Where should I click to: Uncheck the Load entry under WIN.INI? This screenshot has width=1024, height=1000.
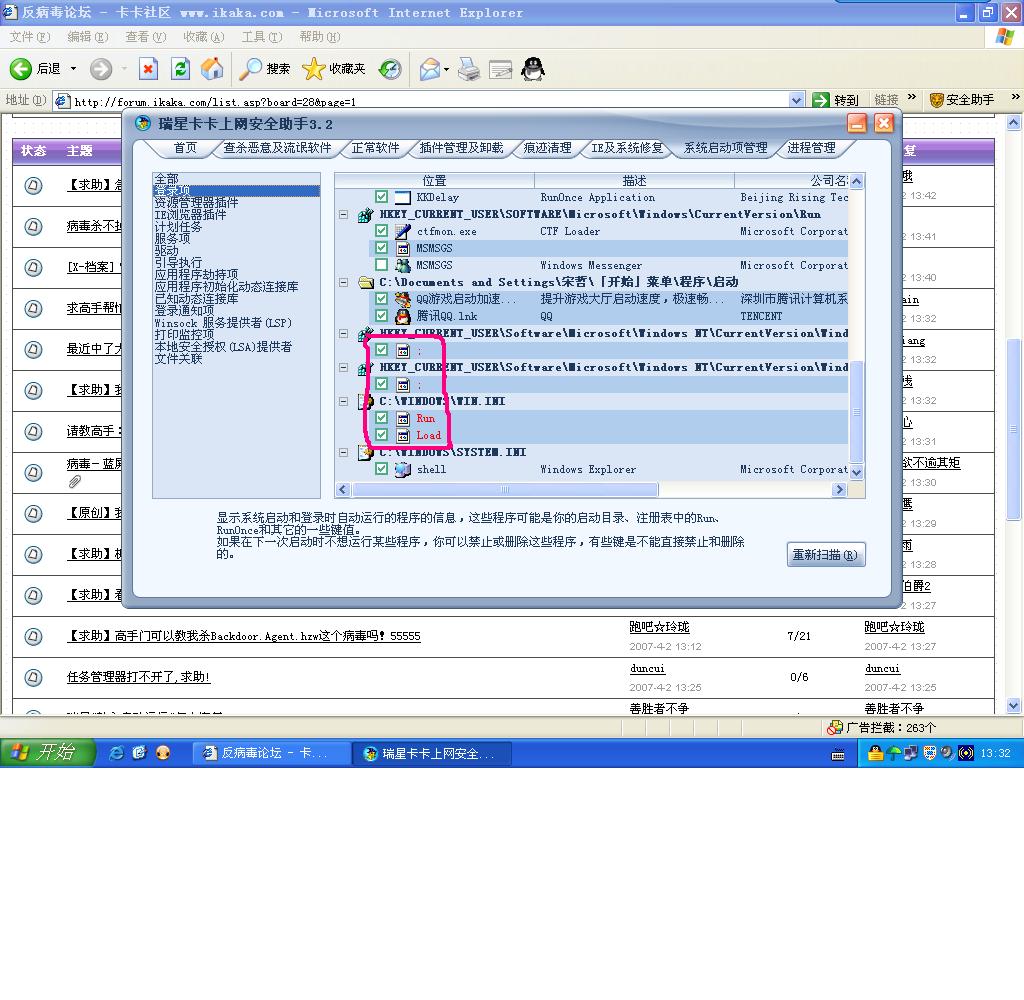pyautogui.click(x=381, y=434)
